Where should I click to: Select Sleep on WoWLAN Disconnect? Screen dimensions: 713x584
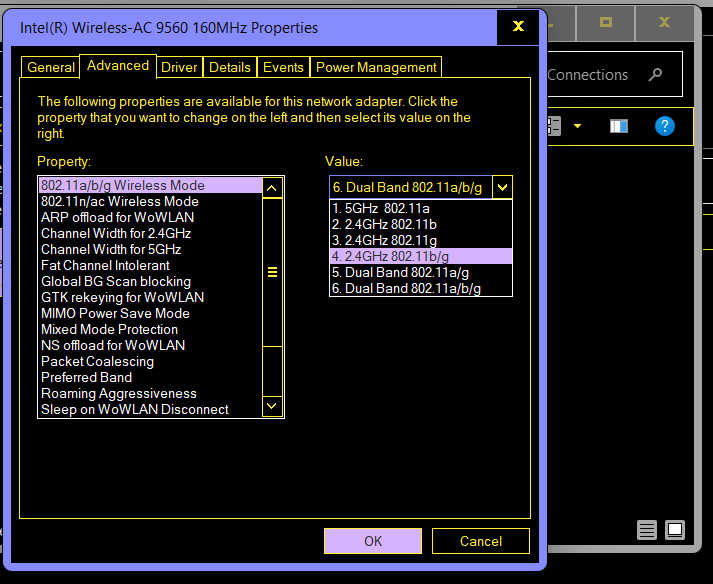pyautogui.click(x=150, y=409)
